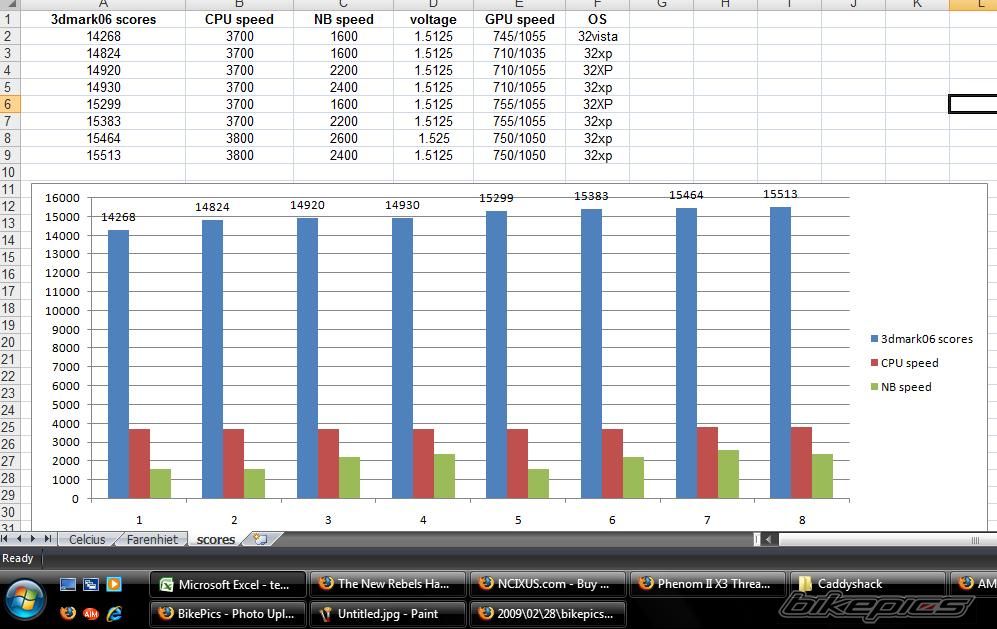Switch to the Farenhiet sheet tab
This screenshot has height=629, width=997.
pyautogui.click(x=152, y=539)
